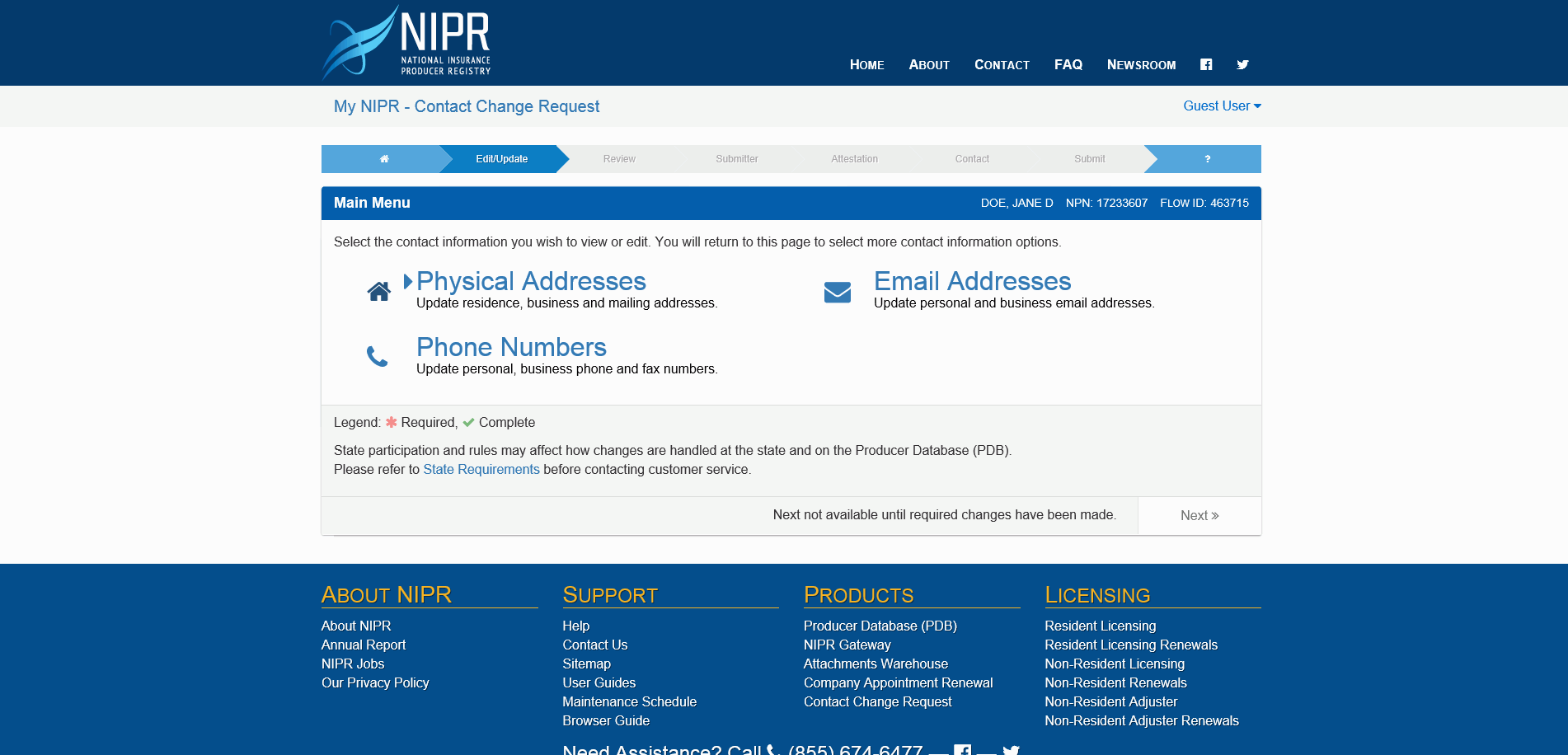Expand the Guest User dropdown

click(x=1222, y=106)
